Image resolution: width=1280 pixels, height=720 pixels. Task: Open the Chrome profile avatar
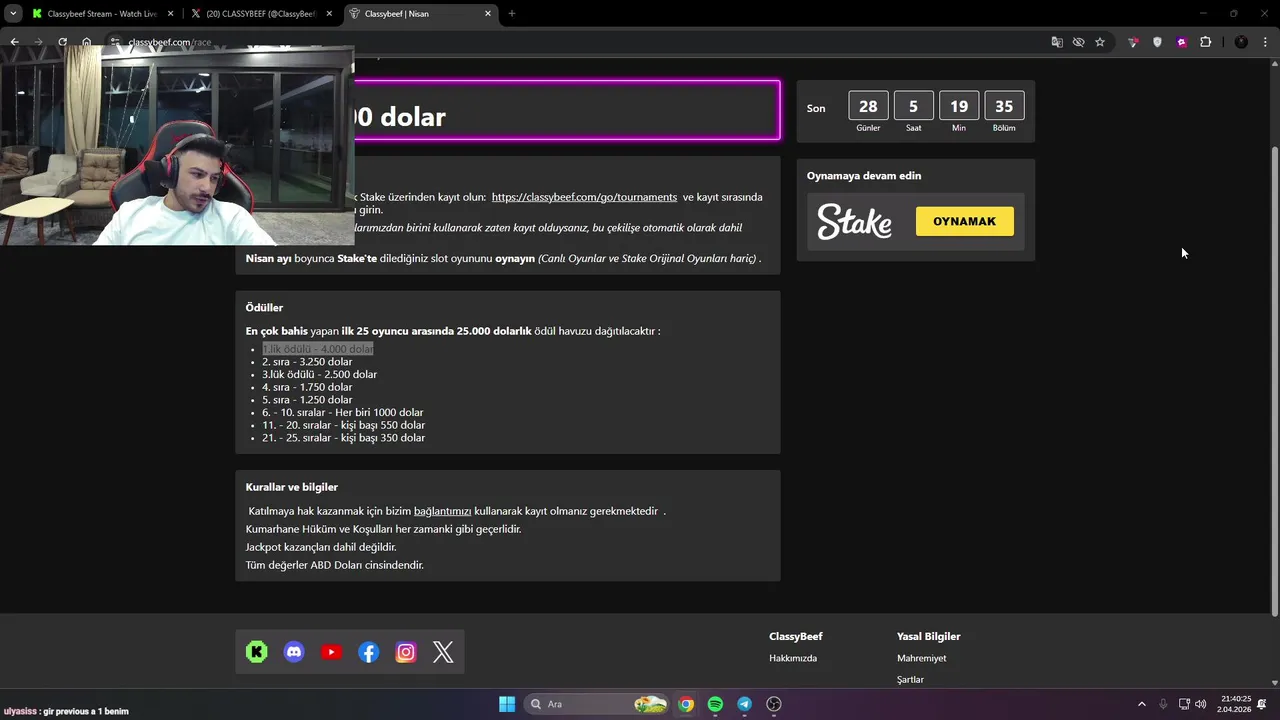[1241, 42]
